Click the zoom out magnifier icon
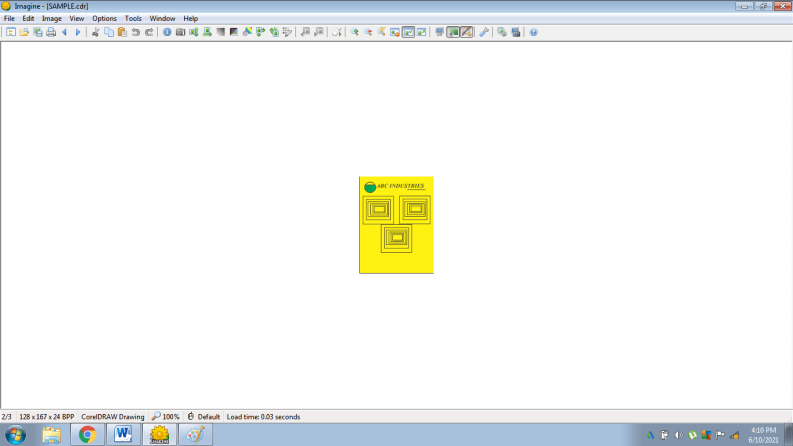The height and width of the screenshot is (446, 793). (368, 32)
